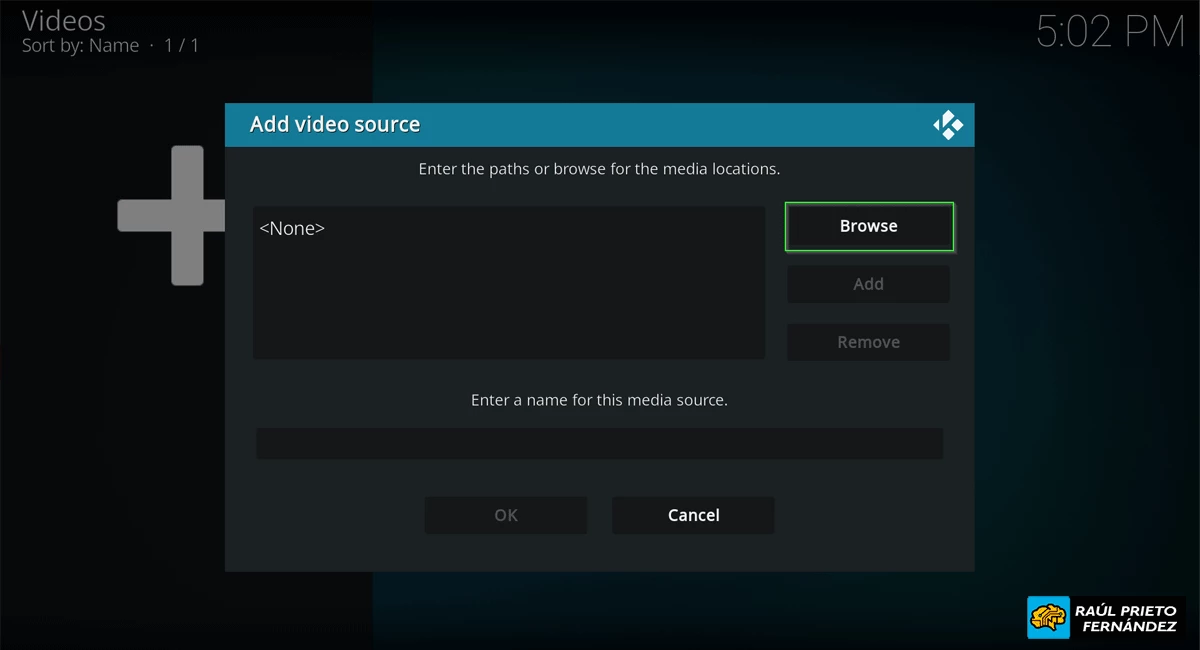Click the Add video source title bar

tap(335, 124)
